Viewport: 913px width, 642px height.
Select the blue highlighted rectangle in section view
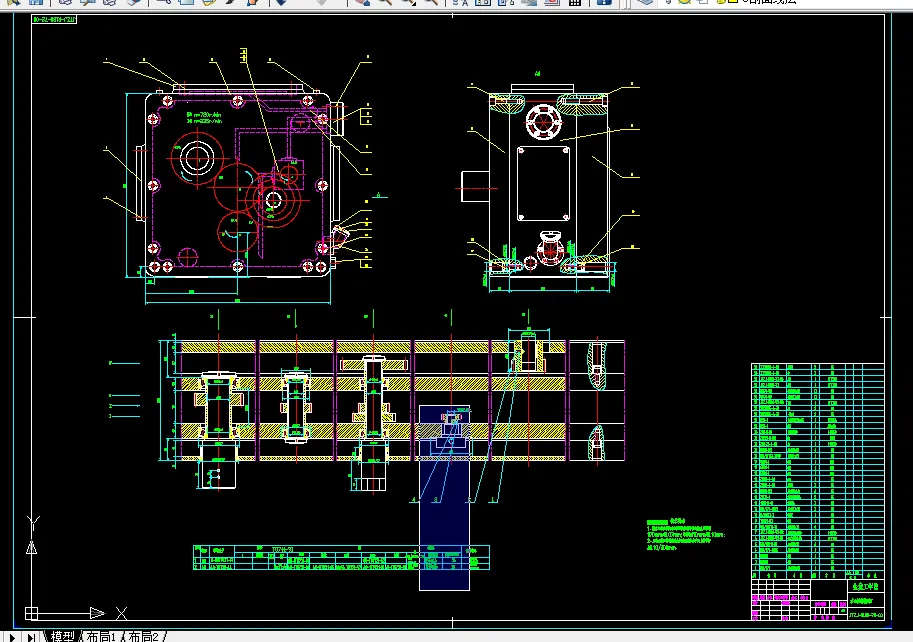tap(444, 498)
